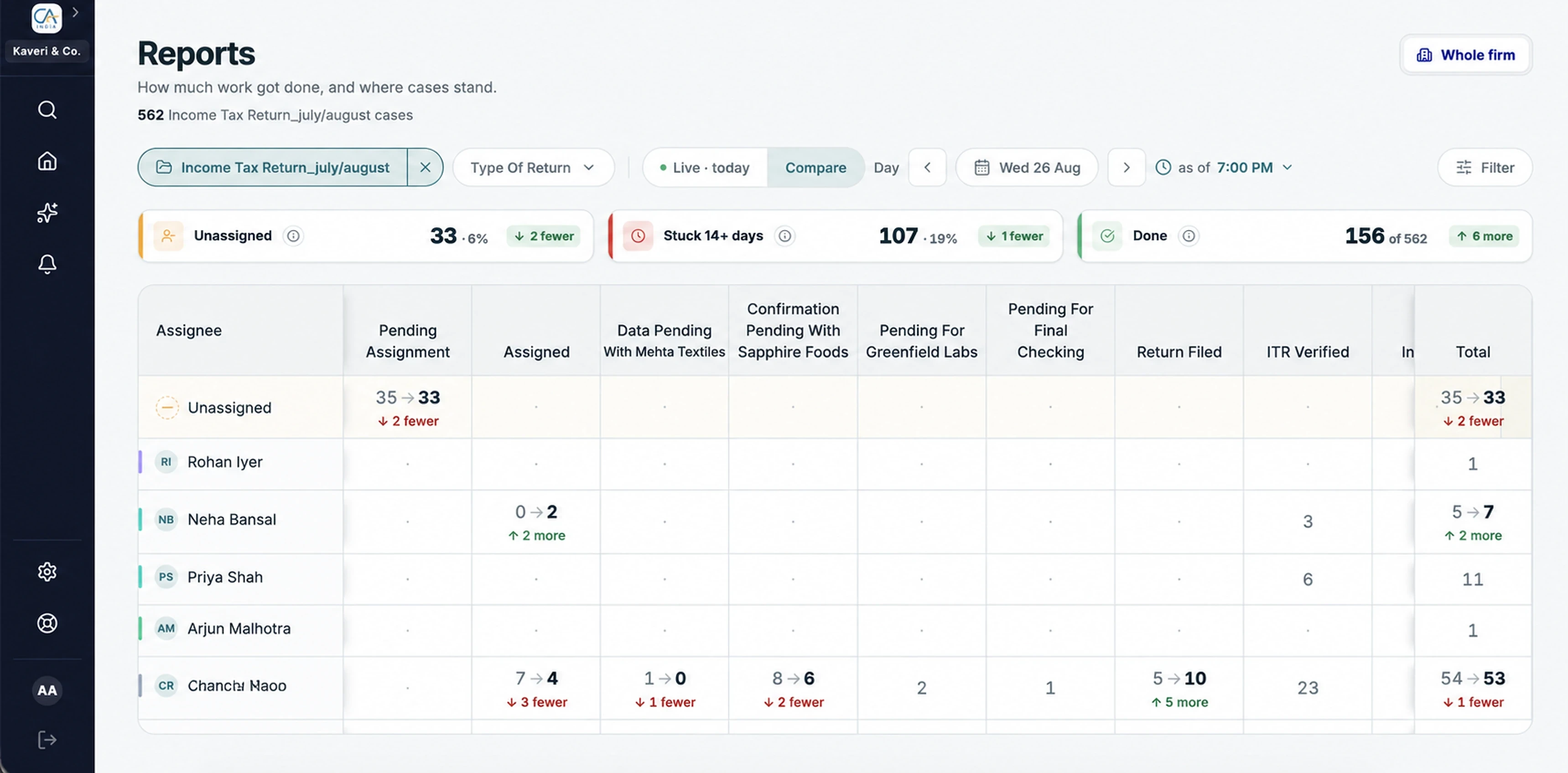Viewport: 1568px width, 773px height.
Task: Open the AI sparkle icon in sidebar
Action: click(x=47, y=213)
